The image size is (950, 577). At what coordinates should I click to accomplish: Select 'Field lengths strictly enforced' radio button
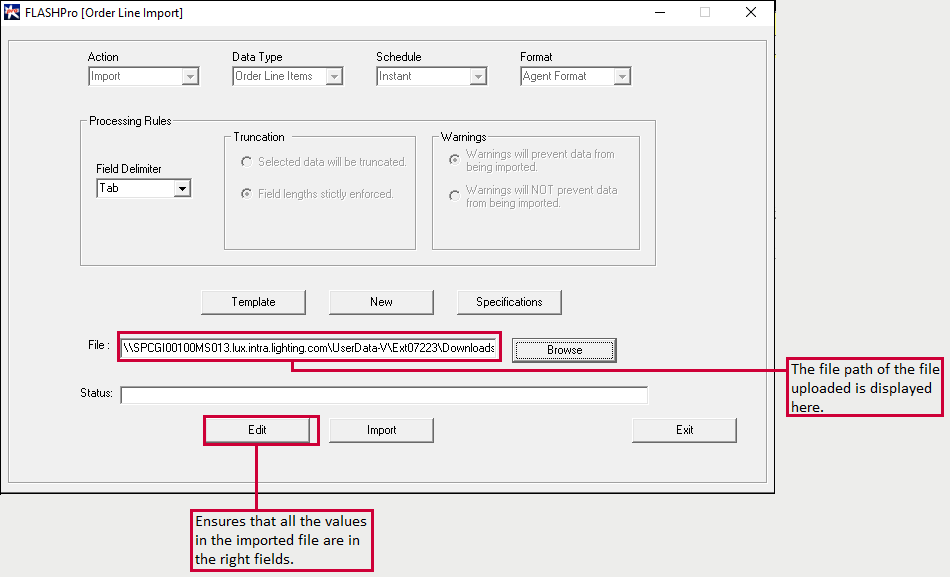(x=247, y=194)
